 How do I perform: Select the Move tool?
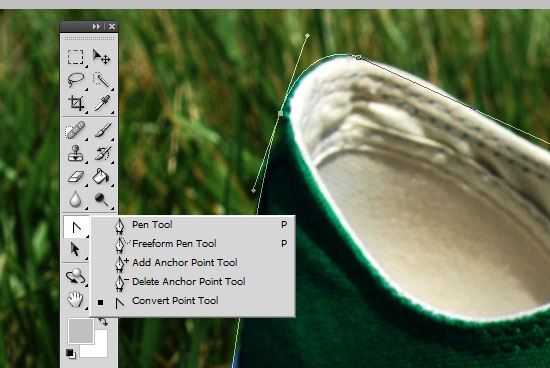pyautogui.click(x=101, y=57)
